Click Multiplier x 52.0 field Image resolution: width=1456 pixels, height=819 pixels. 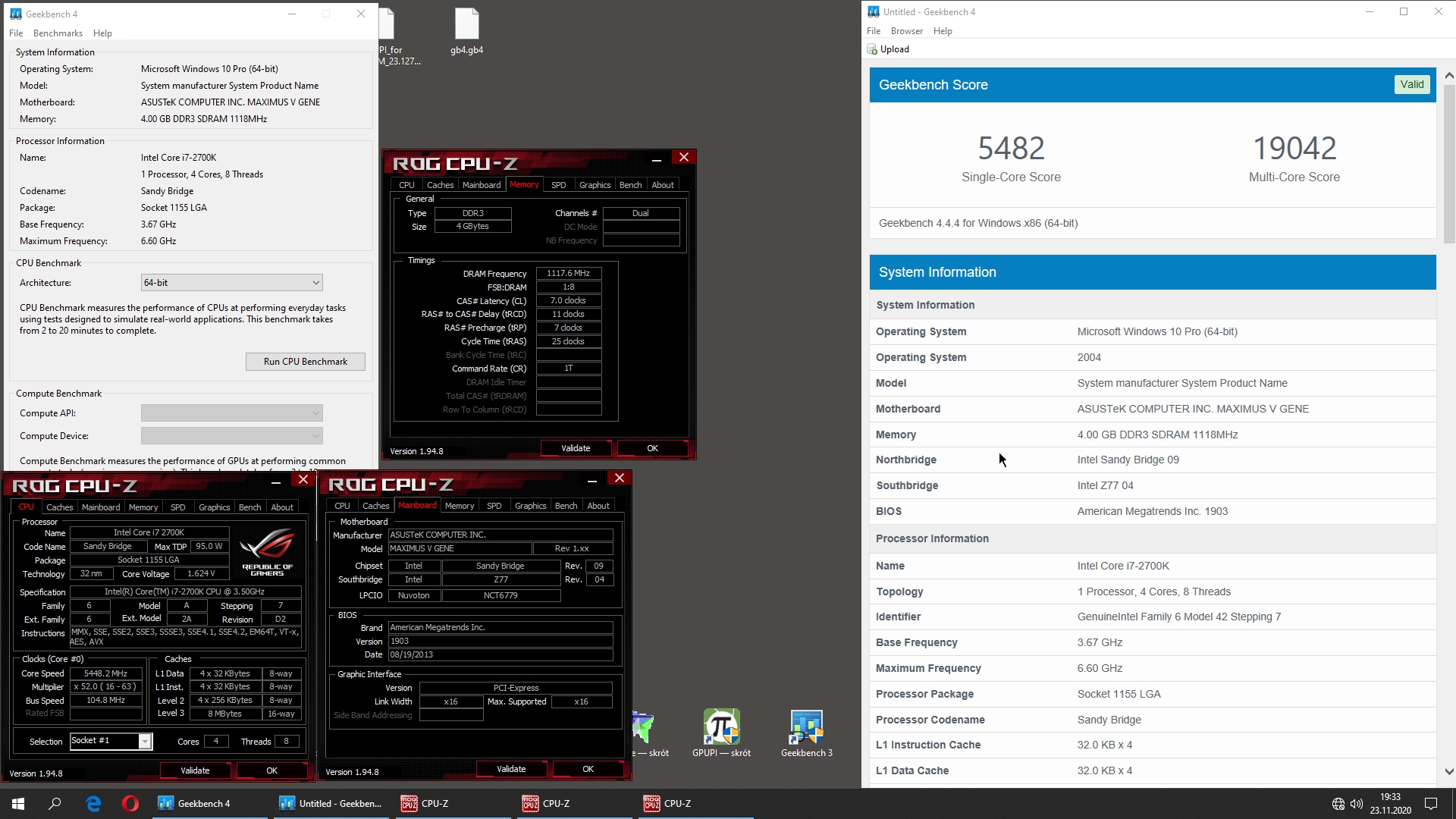click(x=106, y=687)
